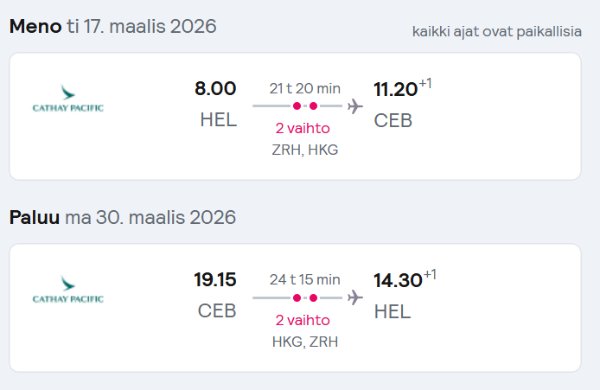Screen dimensions: 600x390
Task: Open the outbound '2 vaihto' stops link
Action: coord(303,128)
